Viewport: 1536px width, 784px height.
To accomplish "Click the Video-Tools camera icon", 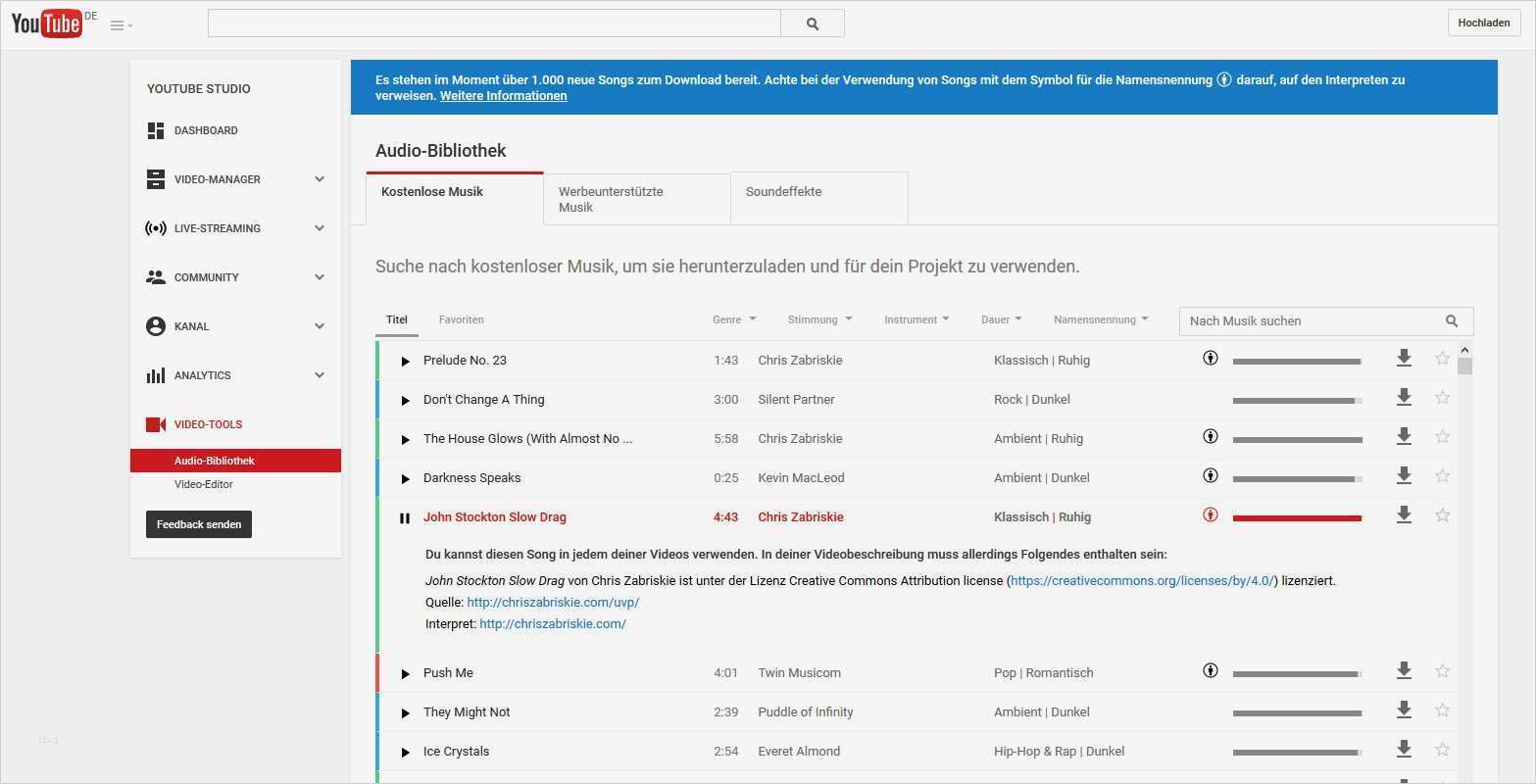I will pyautogui.click(x=156, y=424).
